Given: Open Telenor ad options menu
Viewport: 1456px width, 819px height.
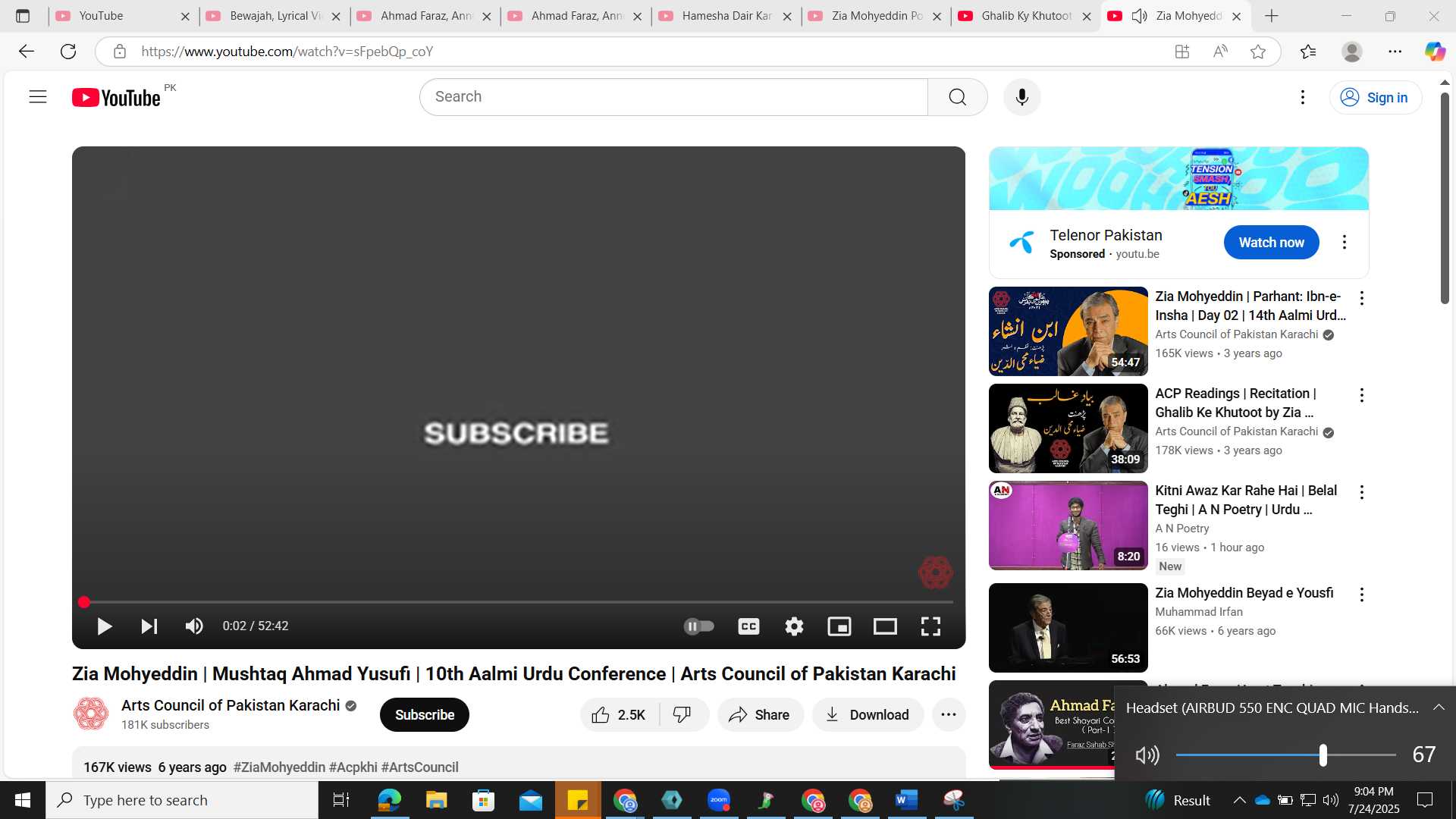Looking at the screenshot, I should pos(1345,243).
